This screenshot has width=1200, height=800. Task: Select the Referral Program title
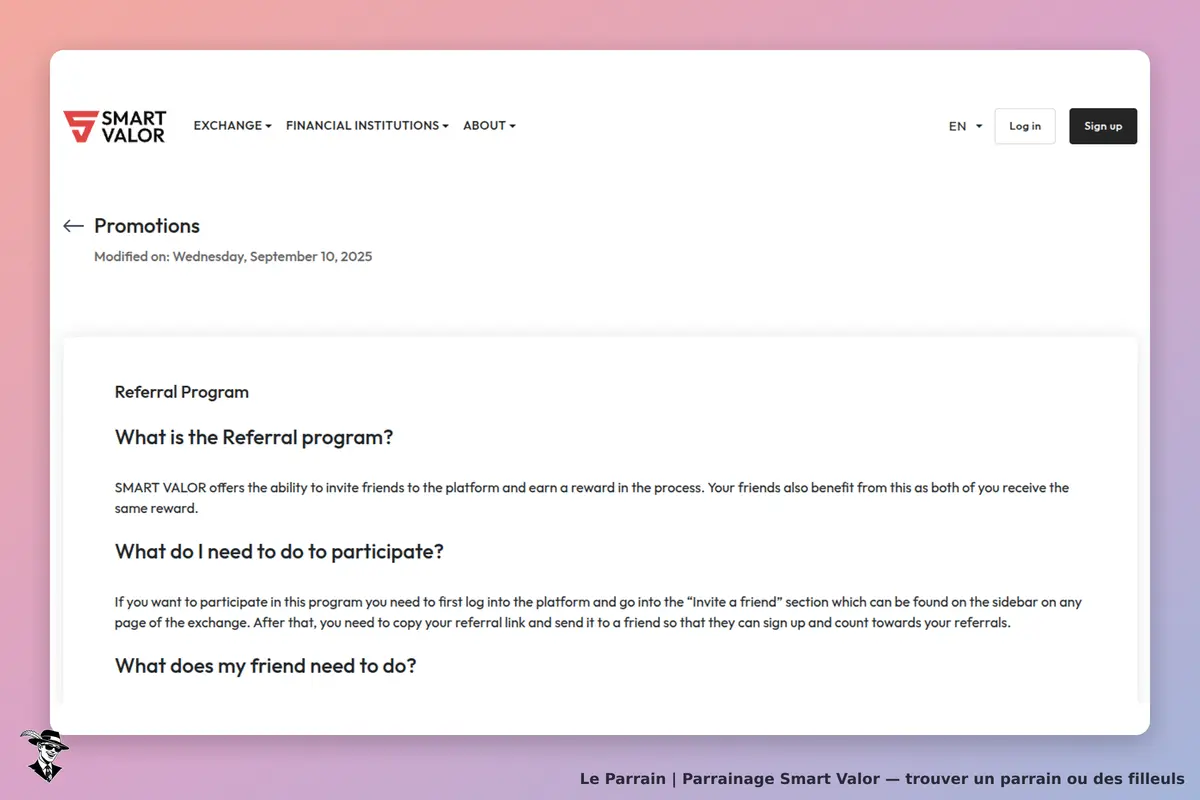(x=182, y=392)
